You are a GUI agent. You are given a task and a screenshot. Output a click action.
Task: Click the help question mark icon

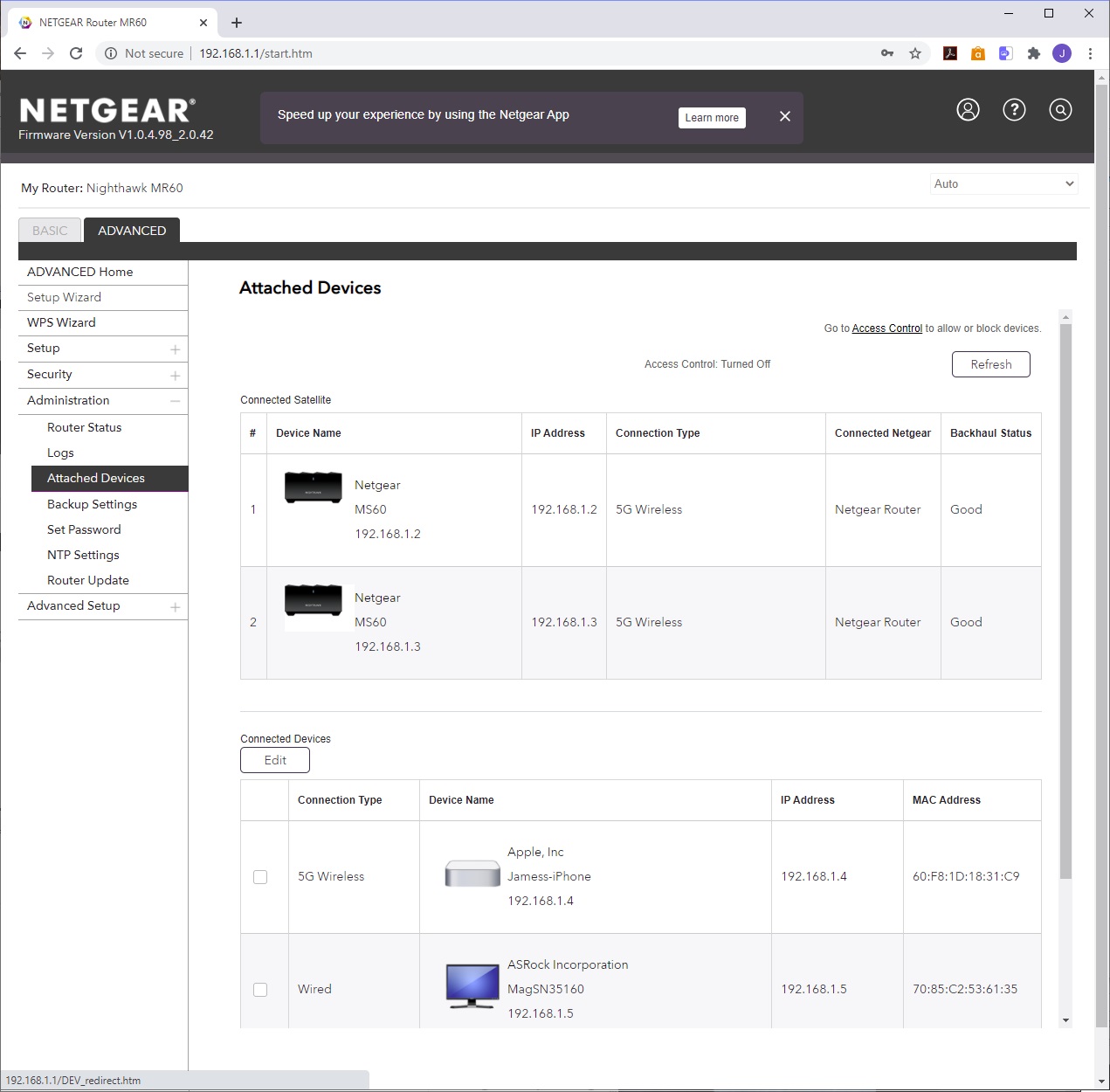[x=1014, y=110]
